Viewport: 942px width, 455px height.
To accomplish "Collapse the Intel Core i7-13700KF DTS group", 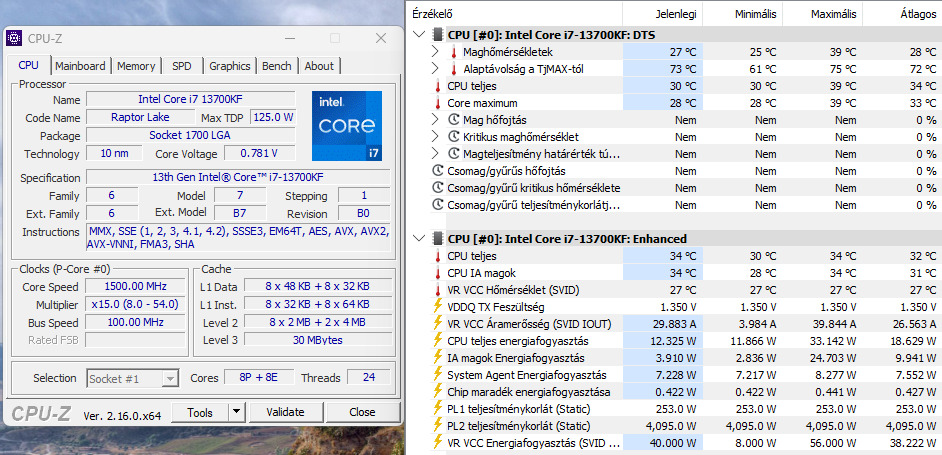I will click(x=419, y=35).
